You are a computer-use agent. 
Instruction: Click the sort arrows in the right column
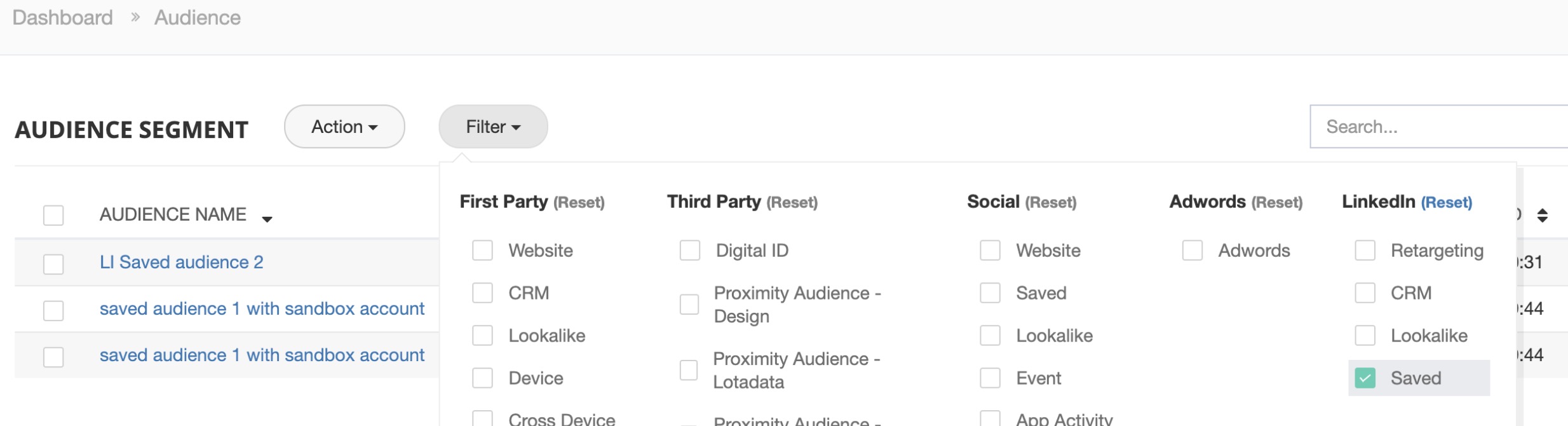(x=1542, y=216)
